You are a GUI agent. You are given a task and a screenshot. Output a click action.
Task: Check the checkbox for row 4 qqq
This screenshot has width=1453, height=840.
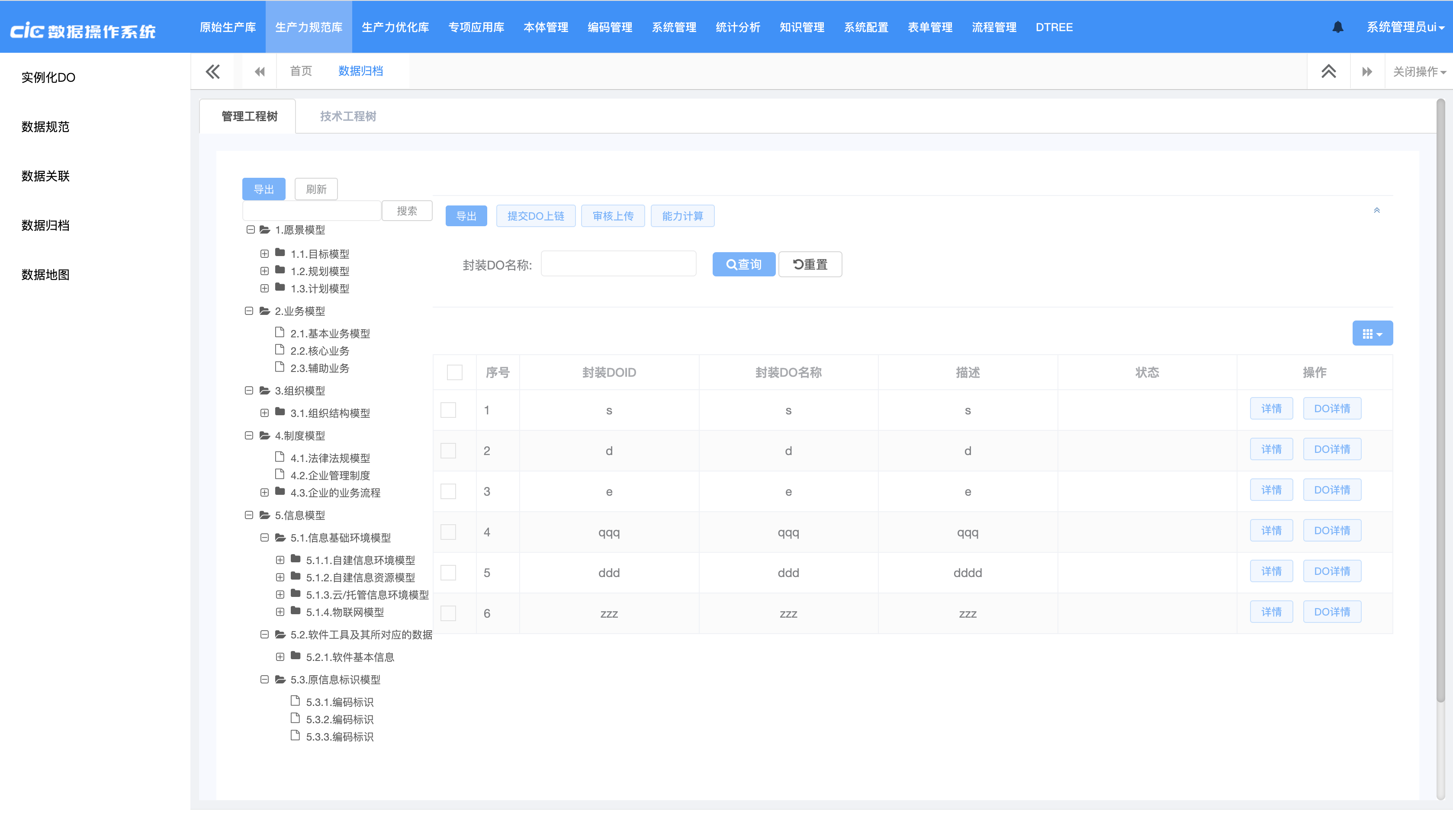[448, 532]
